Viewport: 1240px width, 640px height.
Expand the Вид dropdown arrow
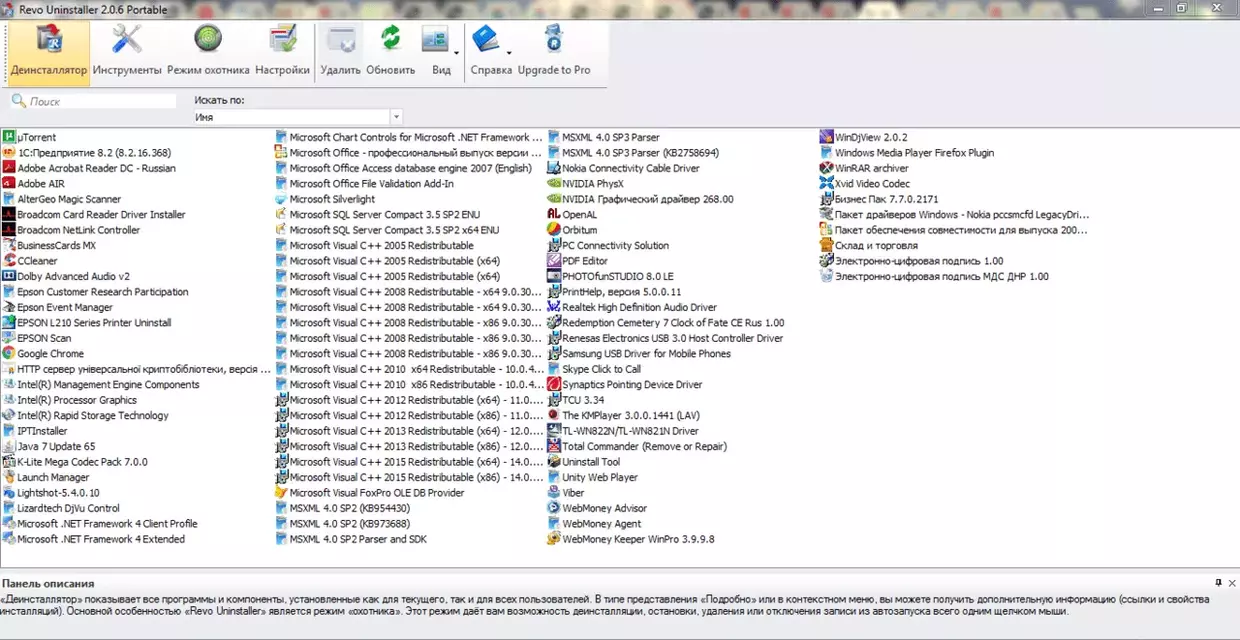pos(457,52)
